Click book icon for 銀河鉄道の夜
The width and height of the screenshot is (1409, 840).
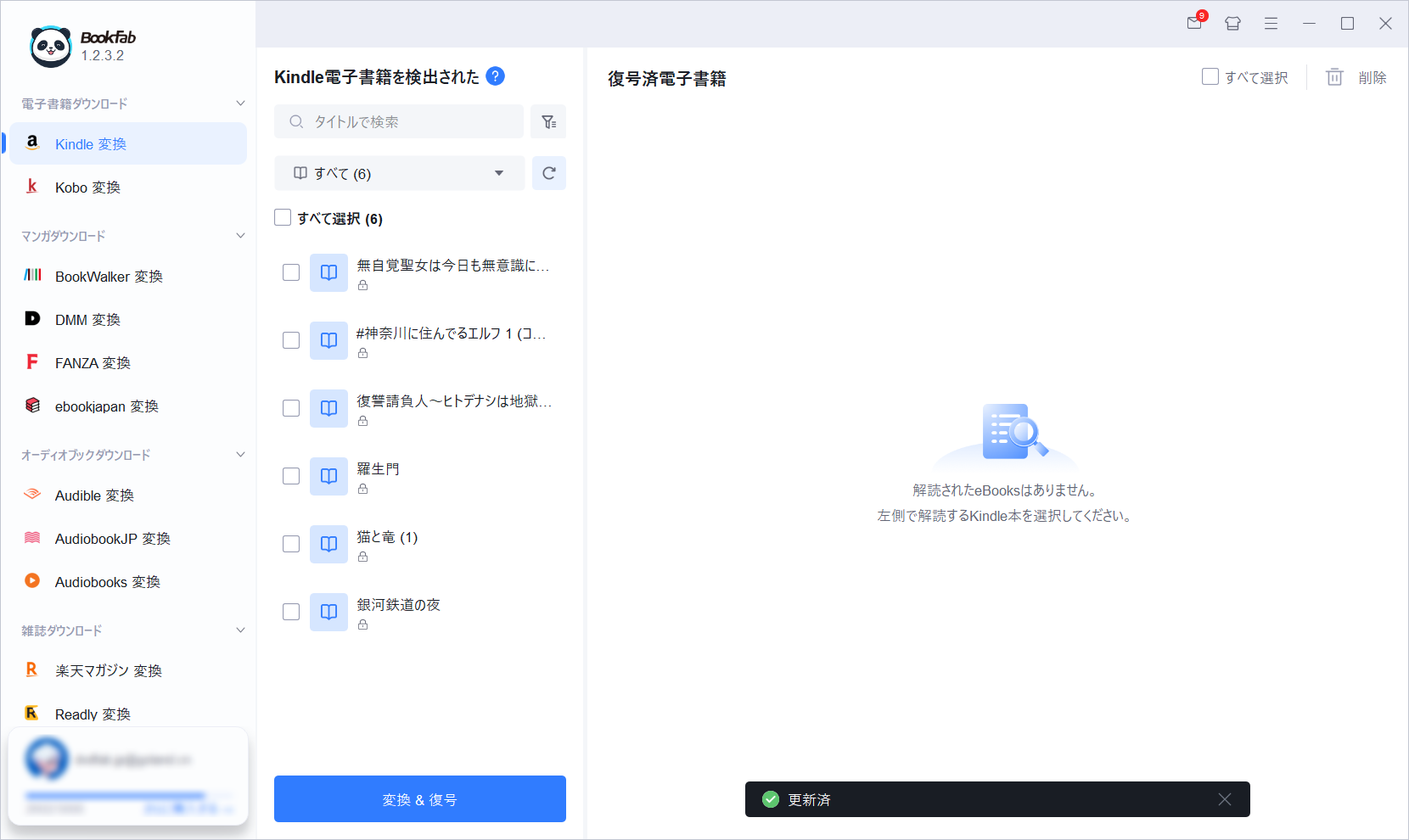click(328, 612)
